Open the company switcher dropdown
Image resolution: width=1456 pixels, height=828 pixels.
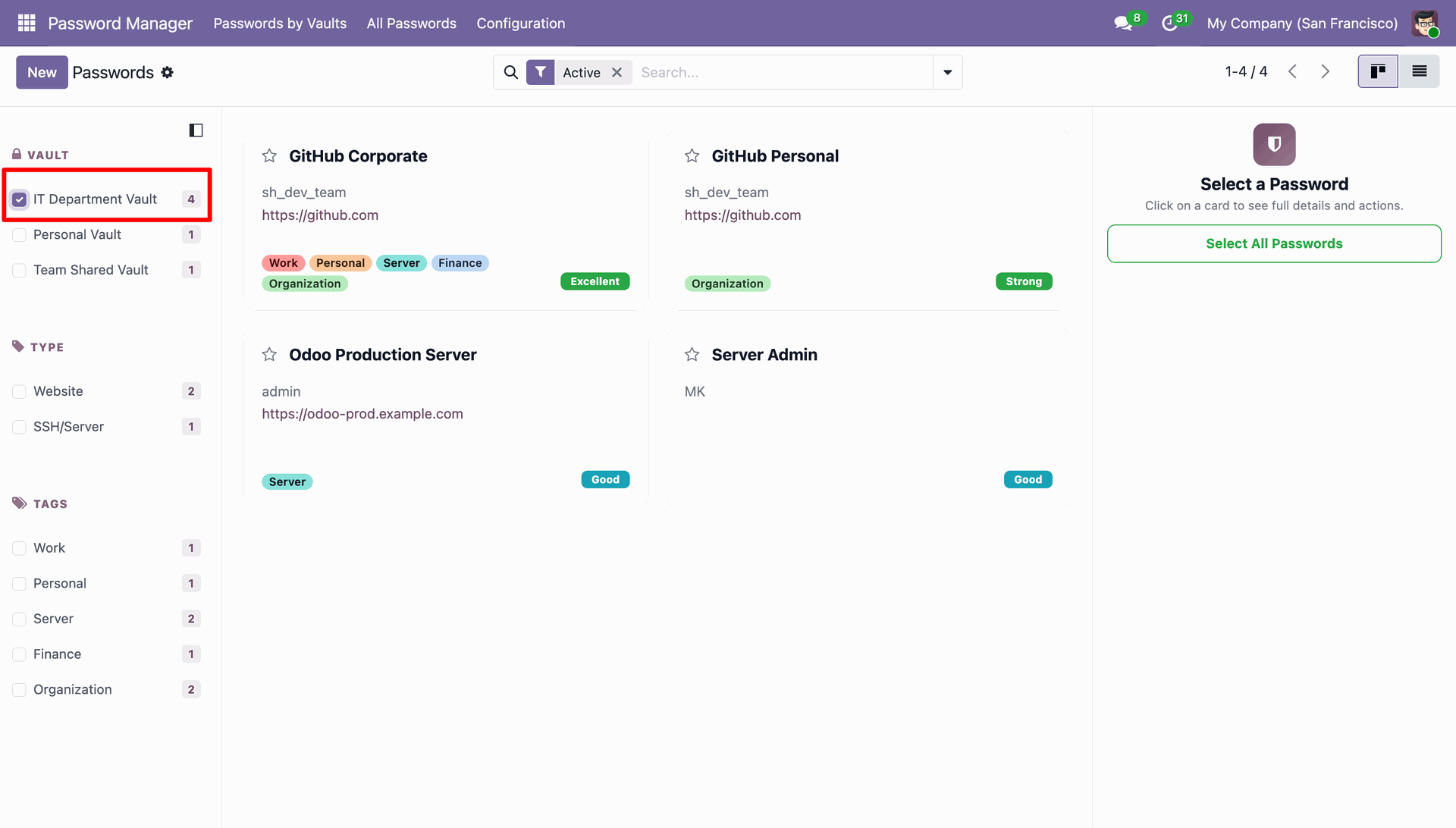[1302, 24]
